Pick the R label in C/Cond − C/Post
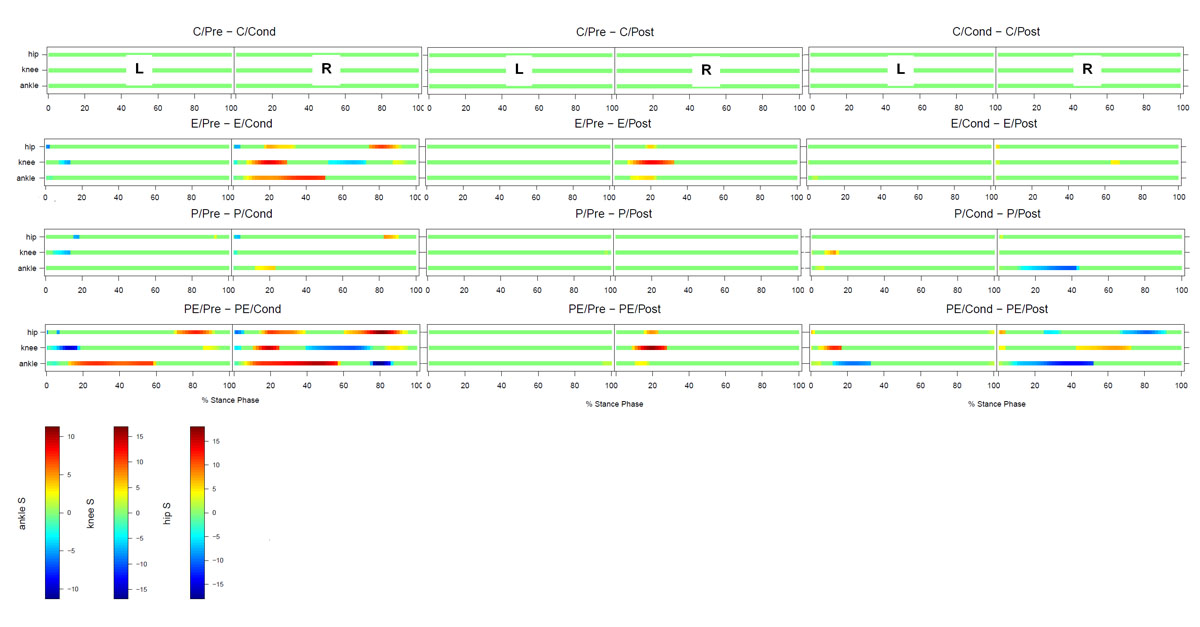This screenshot has width=1200, height=627. coord(1087,69)
